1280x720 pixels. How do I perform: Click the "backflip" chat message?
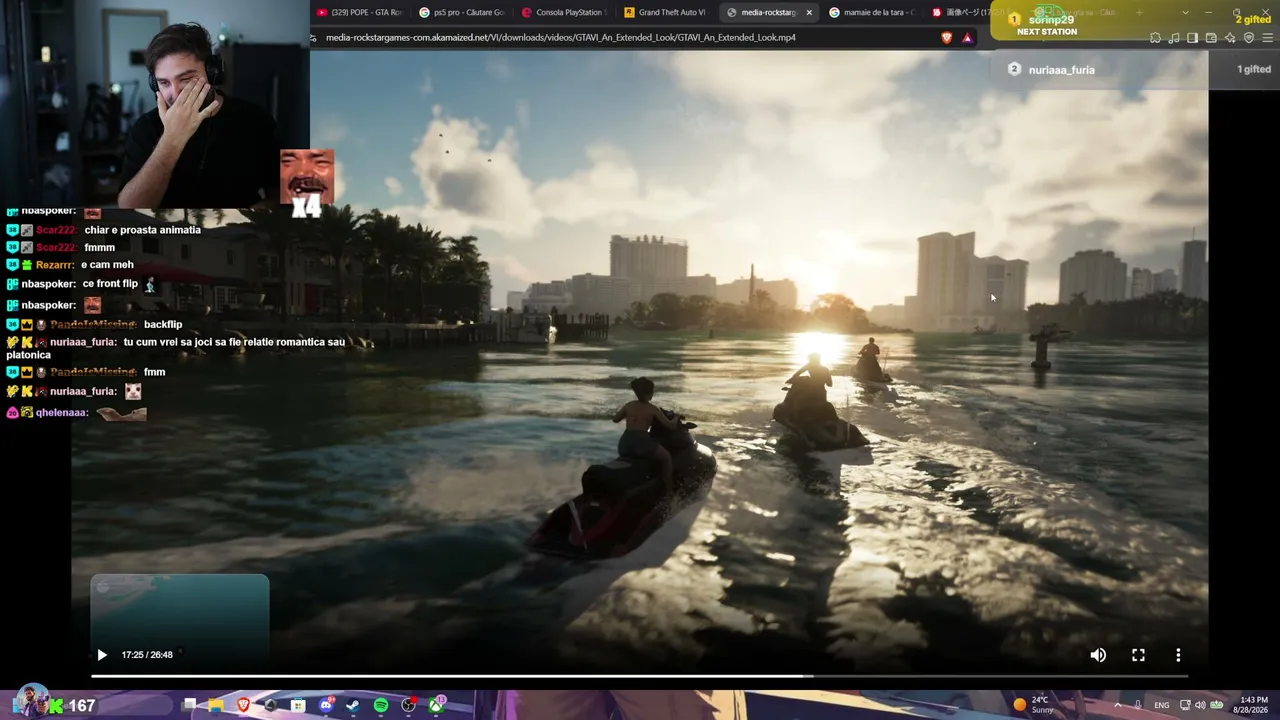163,325
